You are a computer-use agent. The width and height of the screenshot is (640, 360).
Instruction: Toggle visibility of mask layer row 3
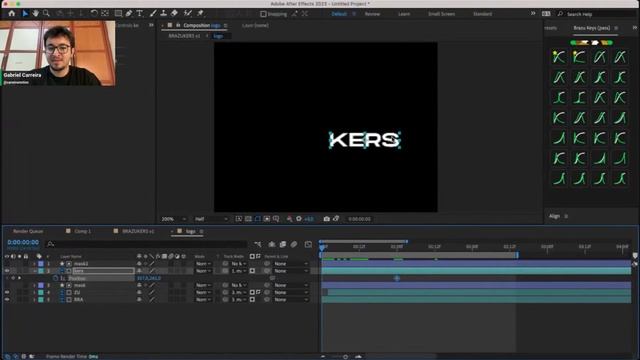tap(7, 285)
